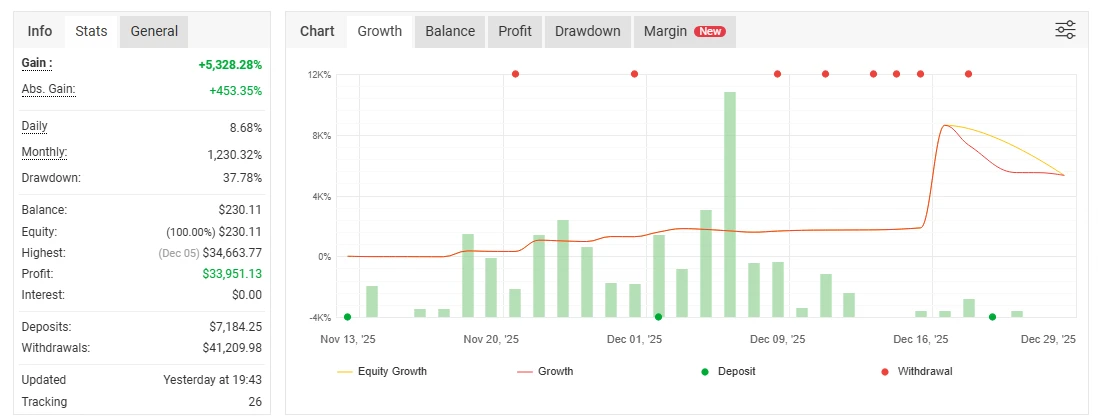
Task: Switch to the Info tab
Action: click(x=40, y=31)
